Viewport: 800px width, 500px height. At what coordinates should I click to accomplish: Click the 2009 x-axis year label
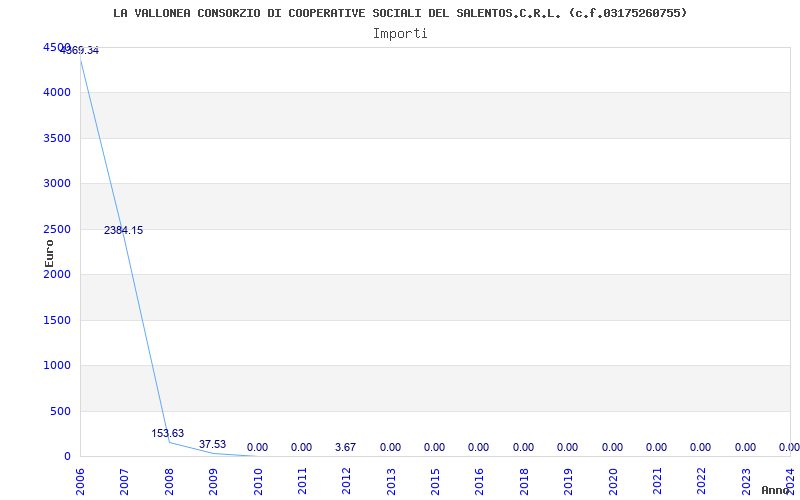pos(213,481)
